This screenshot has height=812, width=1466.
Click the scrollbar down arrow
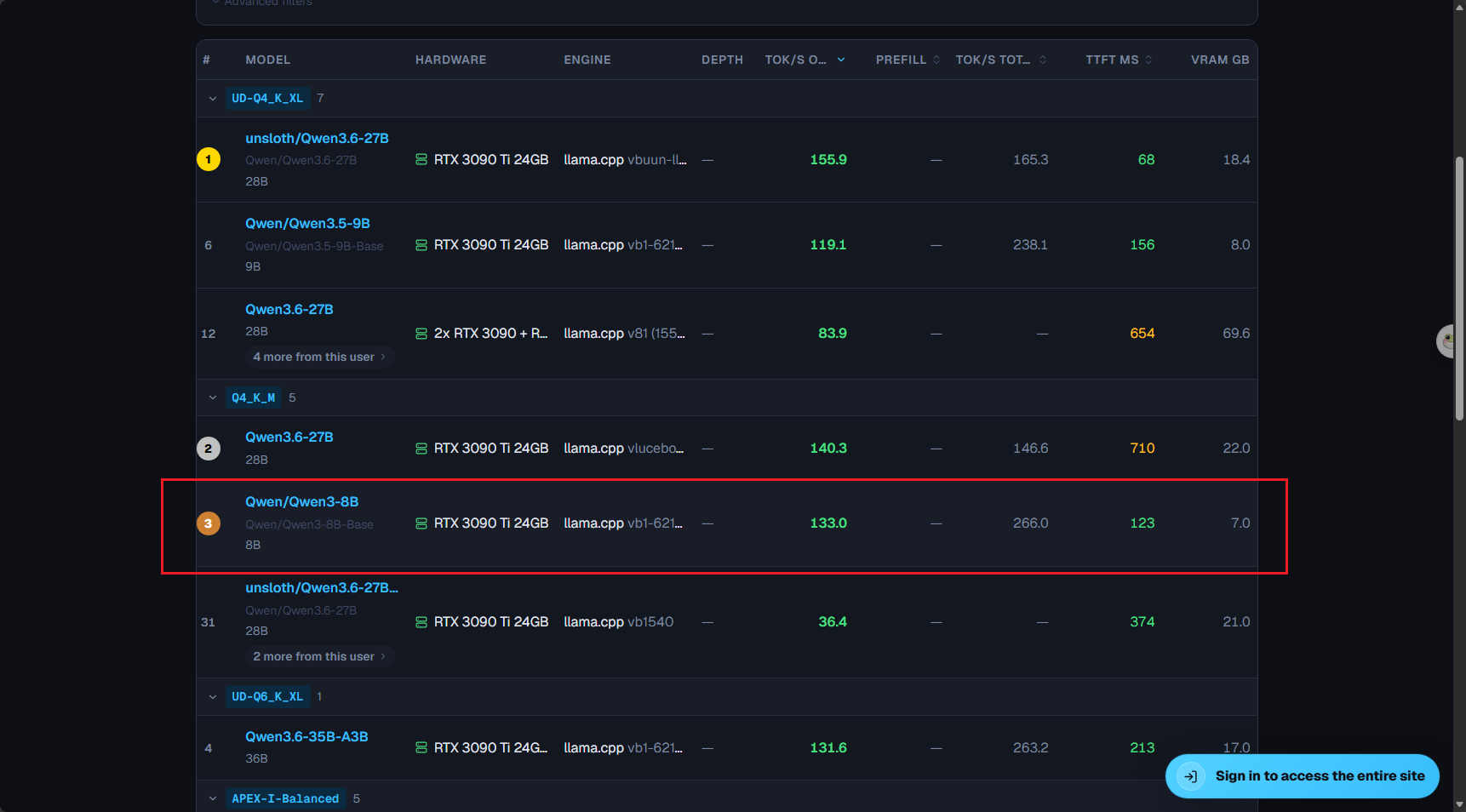click(x=1459, y=804)
